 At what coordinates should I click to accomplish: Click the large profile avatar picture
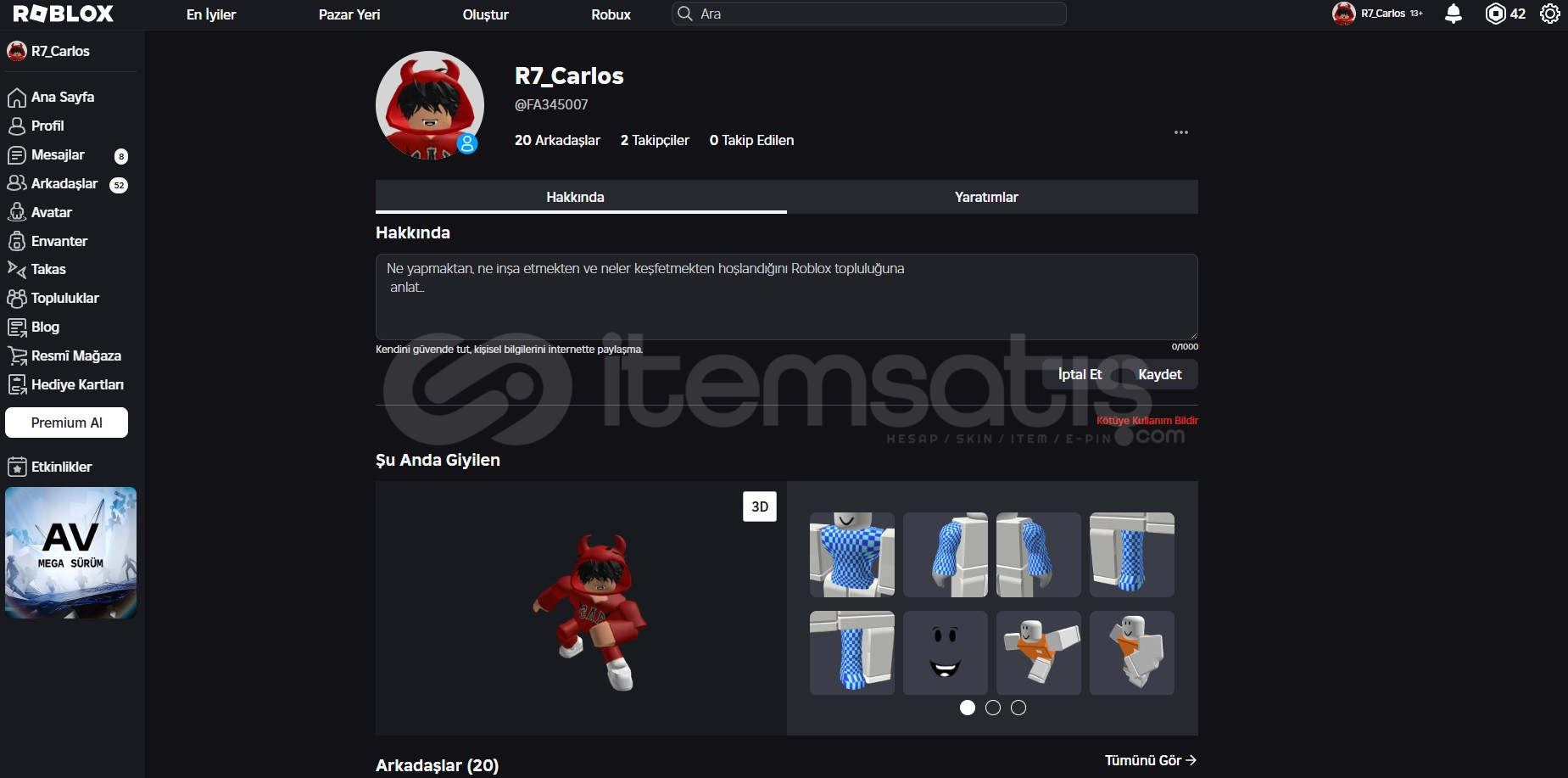pyautogui.click(x=430, y=105)
